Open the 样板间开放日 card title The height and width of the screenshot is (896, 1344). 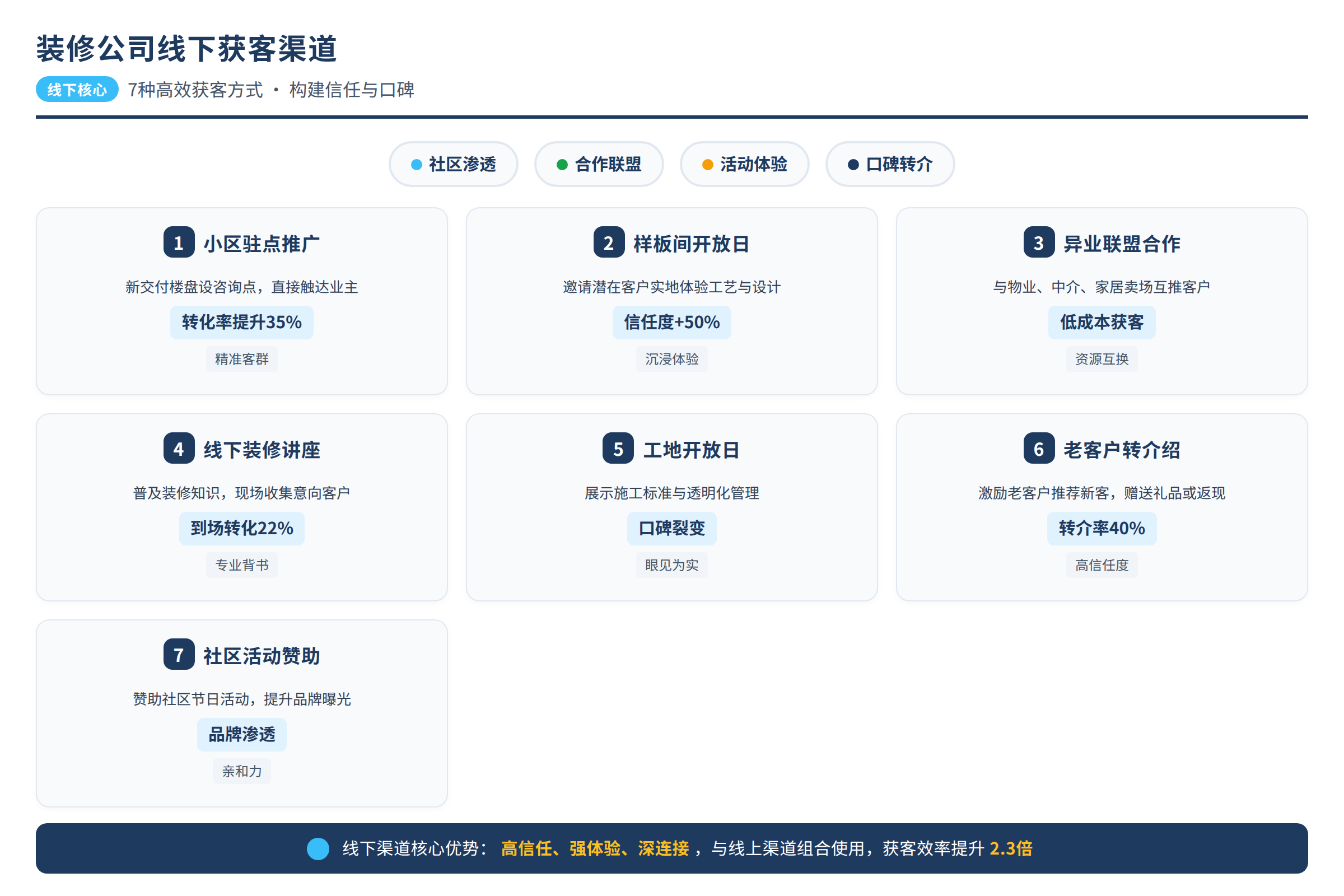[x=692, y=244]
